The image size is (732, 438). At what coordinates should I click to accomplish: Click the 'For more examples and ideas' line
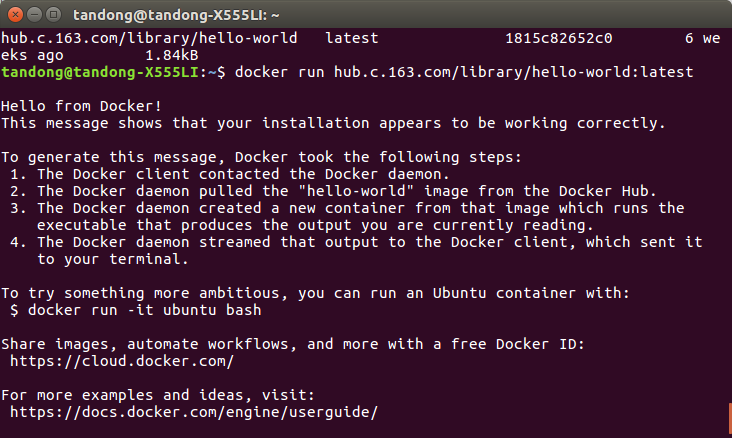pos(158,395)
